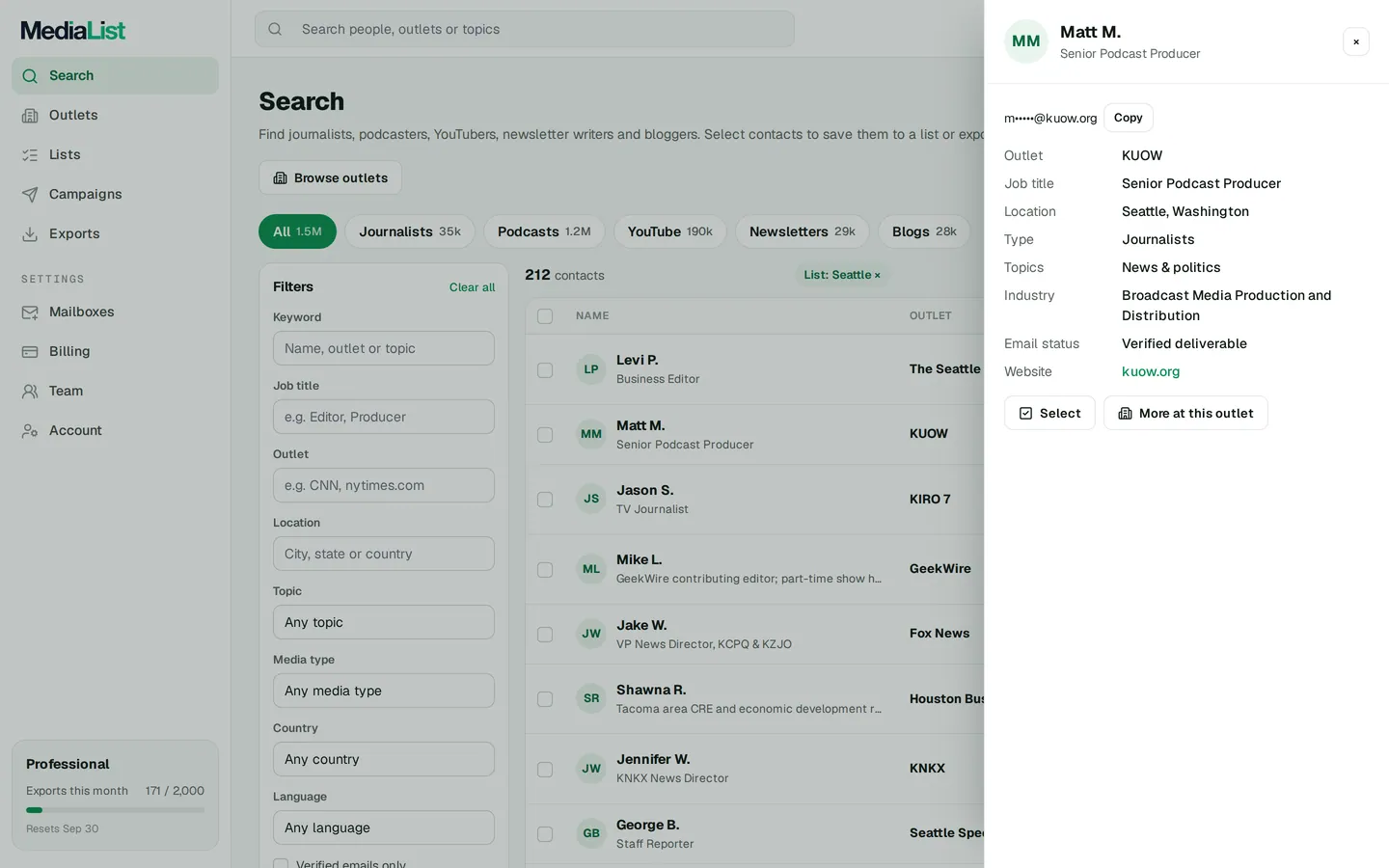Screen dimensions: 1389x868
Task: Check the box for Levi P.
Action: tap(545, 370)
